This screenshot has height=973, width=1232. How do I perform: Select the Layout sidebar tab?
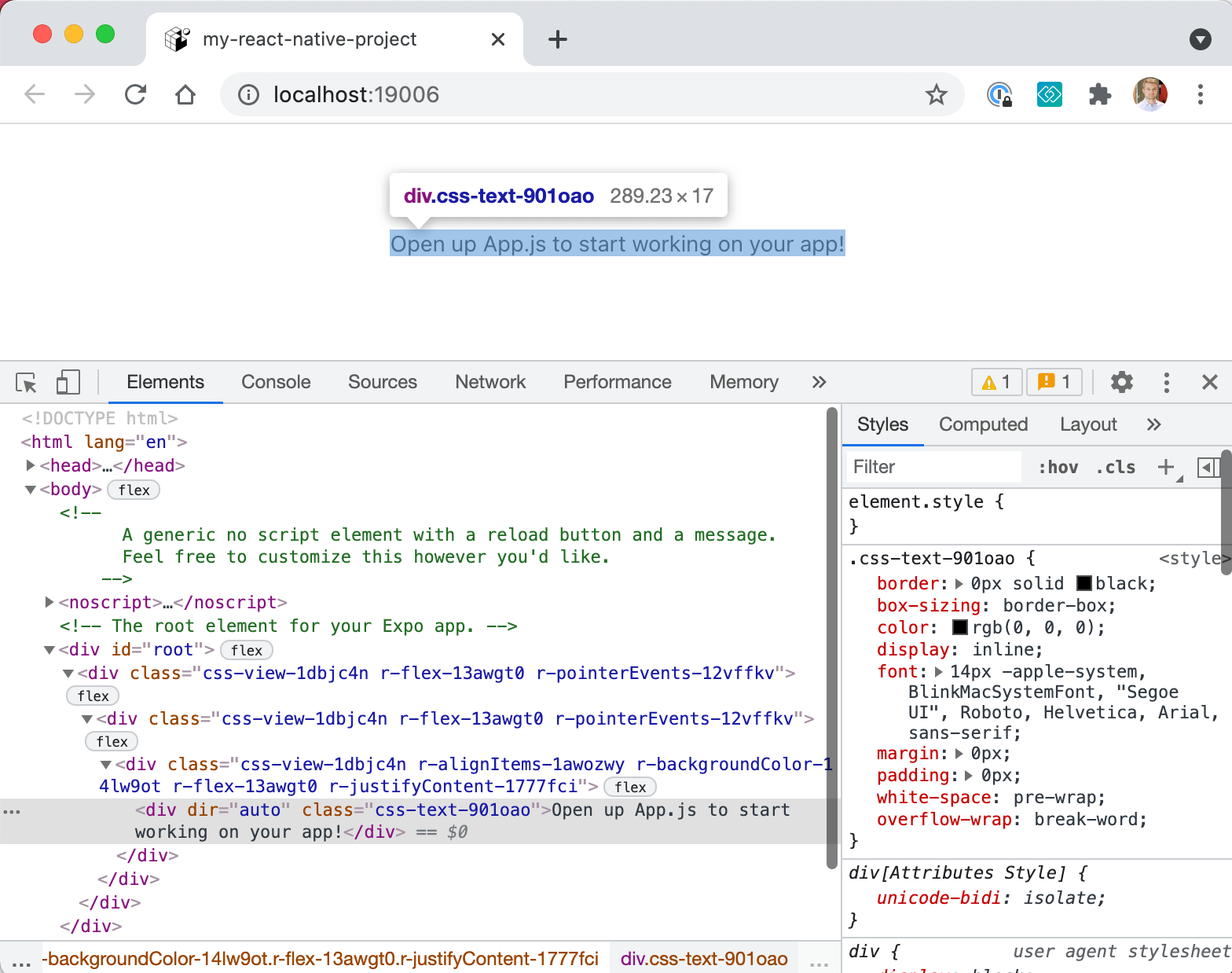click(1088, 424)
